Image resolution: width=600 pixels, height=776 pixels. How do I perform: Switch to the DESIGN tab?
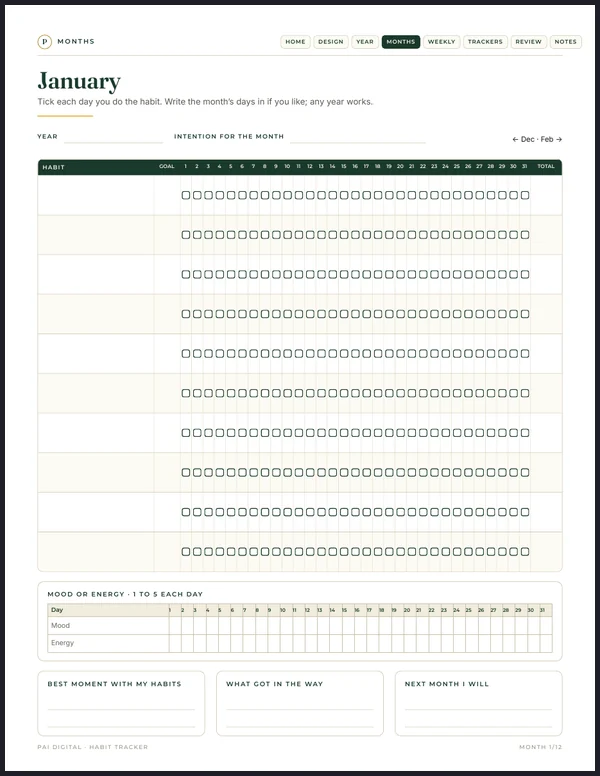[x=331, y=42]
